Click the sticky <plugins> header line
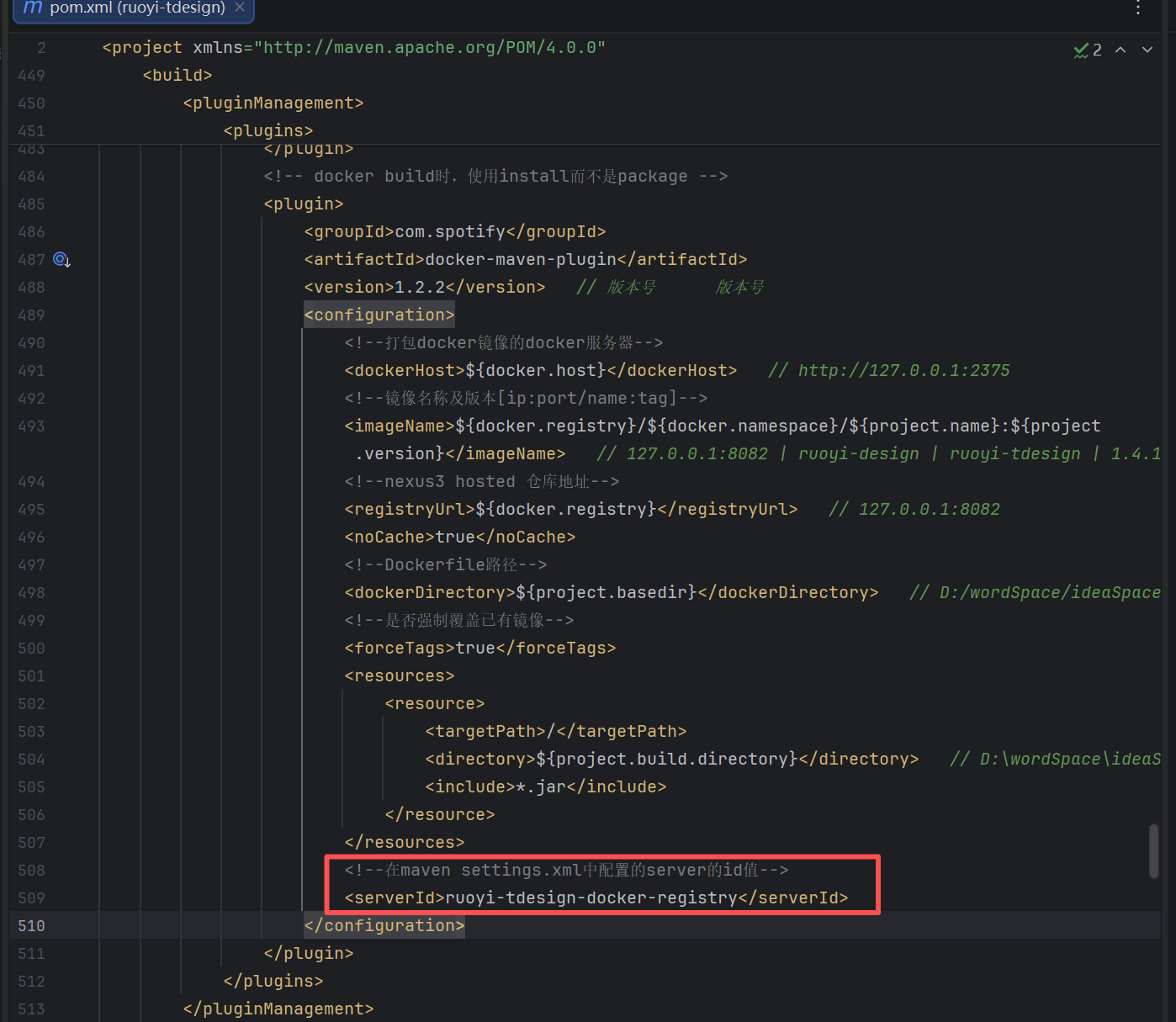The image size is (1176, 1022). pyautogui.click(x=268, y=130)
